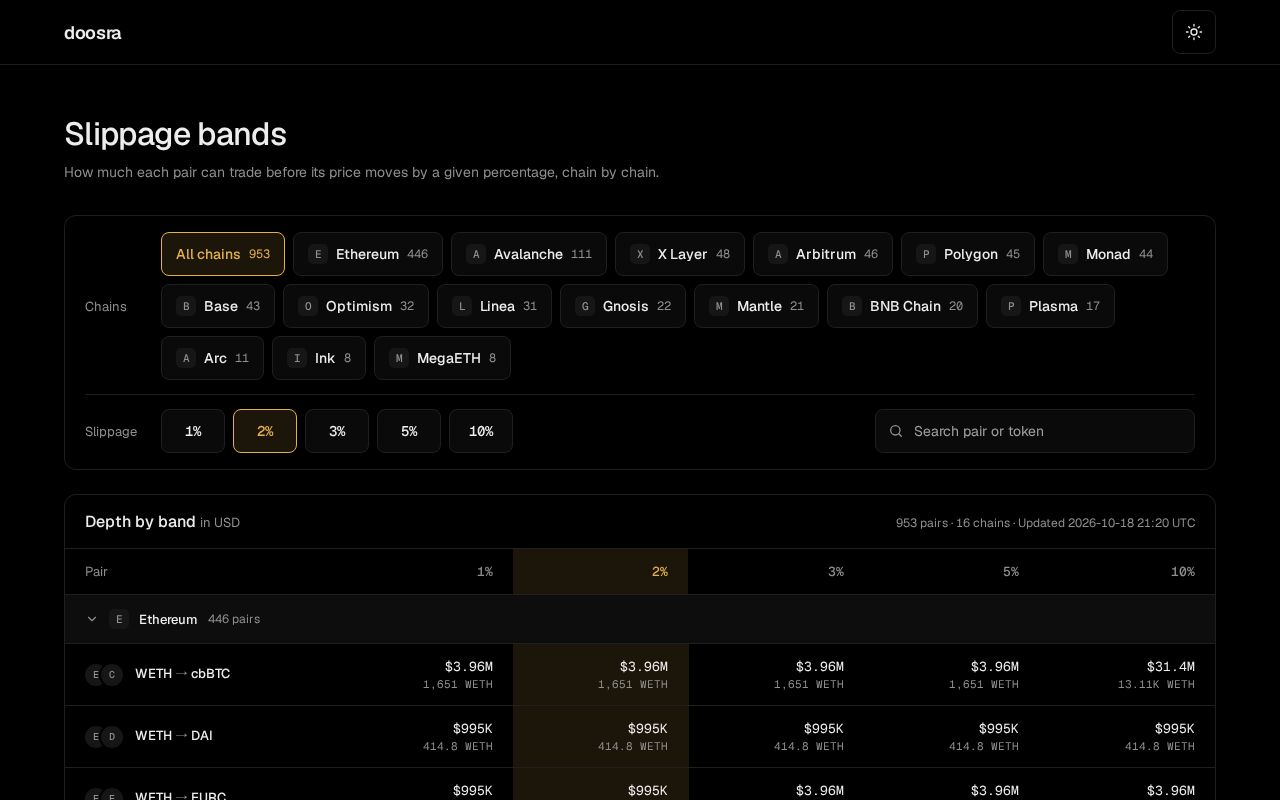Show only Linea chain pairs

494,306
